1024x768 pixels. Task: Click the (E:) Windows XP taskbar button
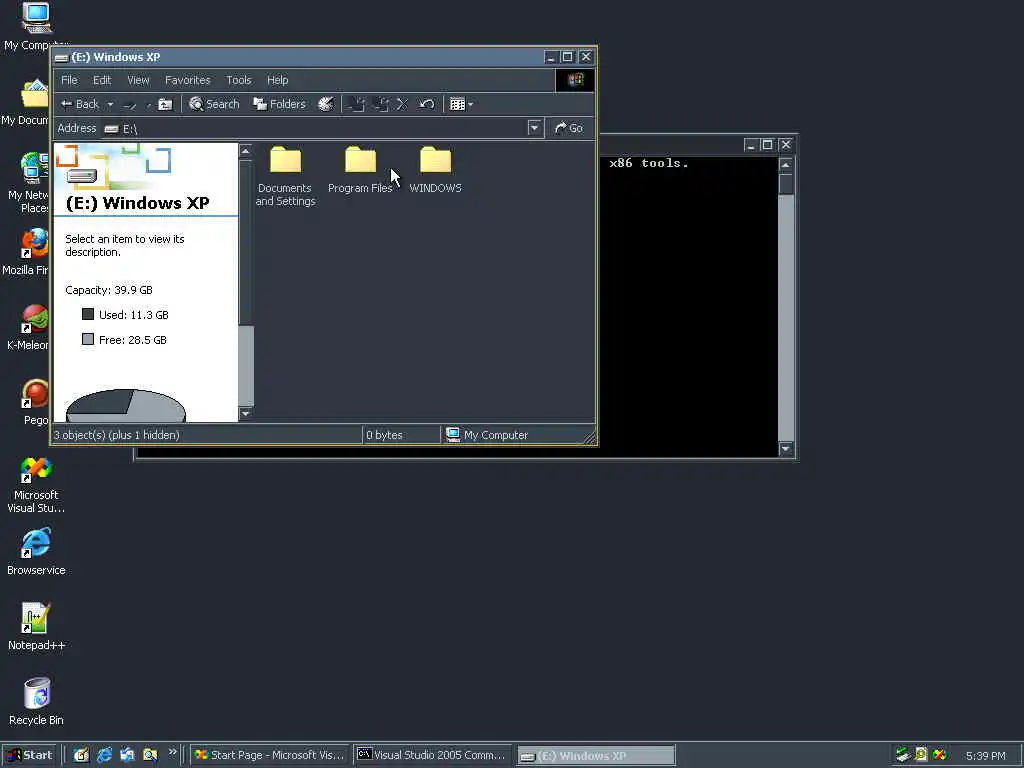[596, 756]
